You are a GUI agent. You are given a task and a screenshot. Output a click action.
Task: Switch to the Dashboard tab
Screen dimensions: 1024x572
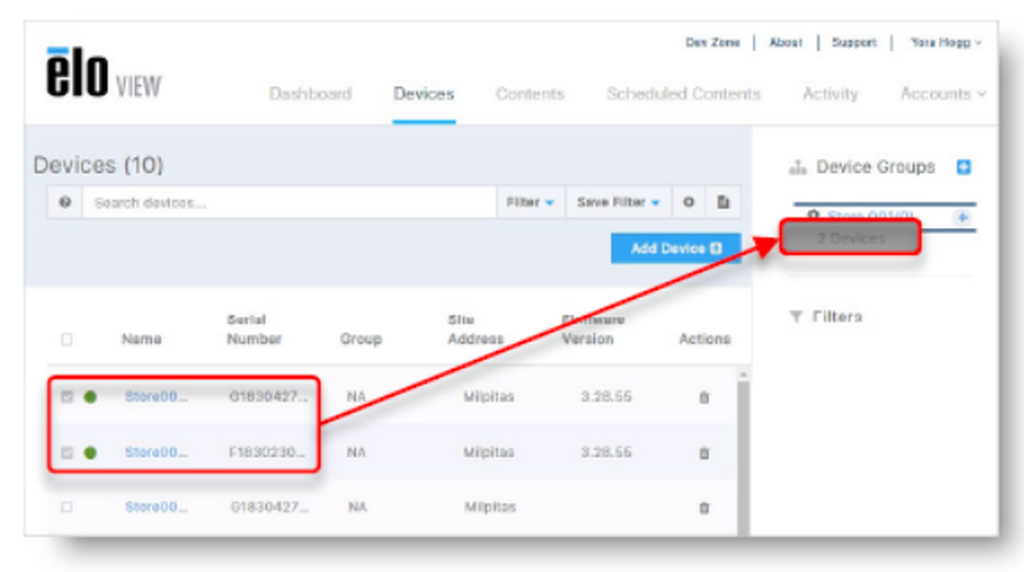(310, 94)
